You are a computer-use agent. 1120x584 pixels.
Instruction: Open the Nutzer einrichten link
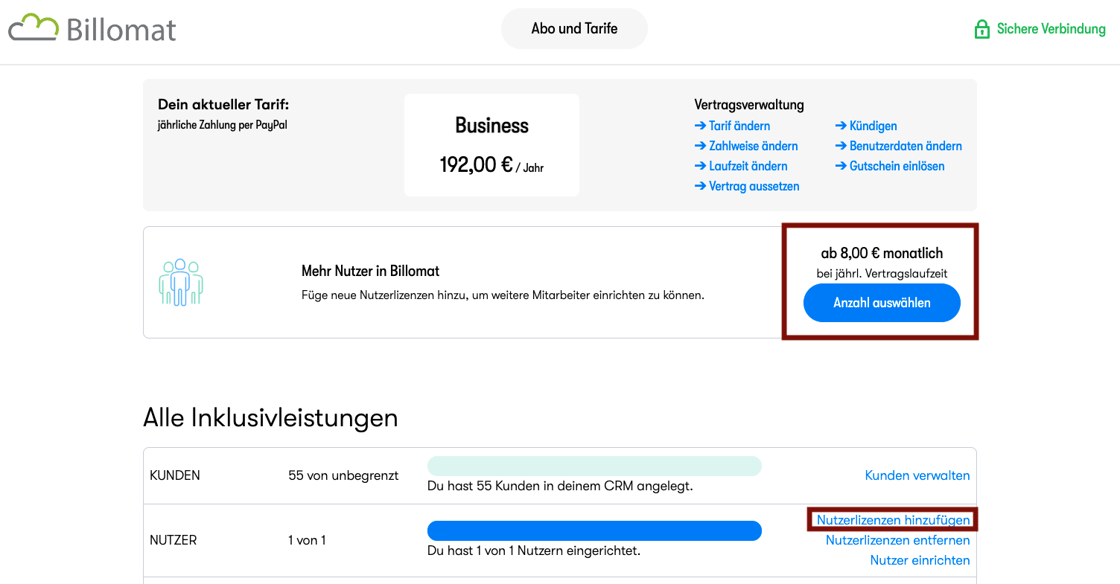(920, 560)
